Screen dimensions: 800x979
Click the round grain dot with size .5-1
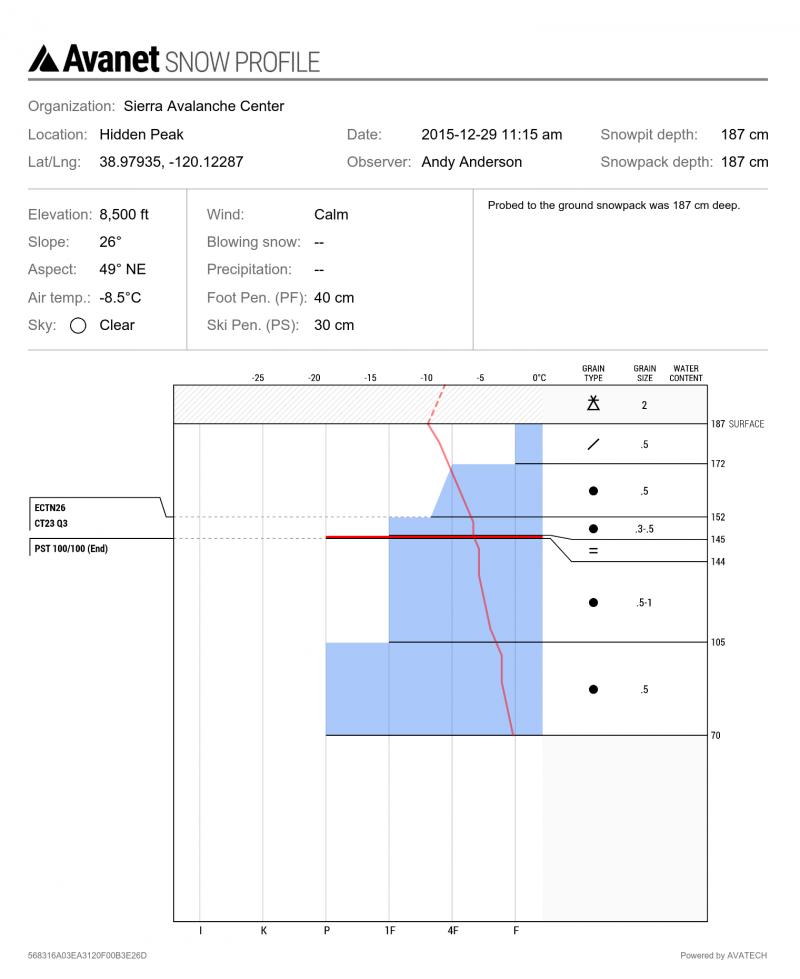[x=593, y=603]
